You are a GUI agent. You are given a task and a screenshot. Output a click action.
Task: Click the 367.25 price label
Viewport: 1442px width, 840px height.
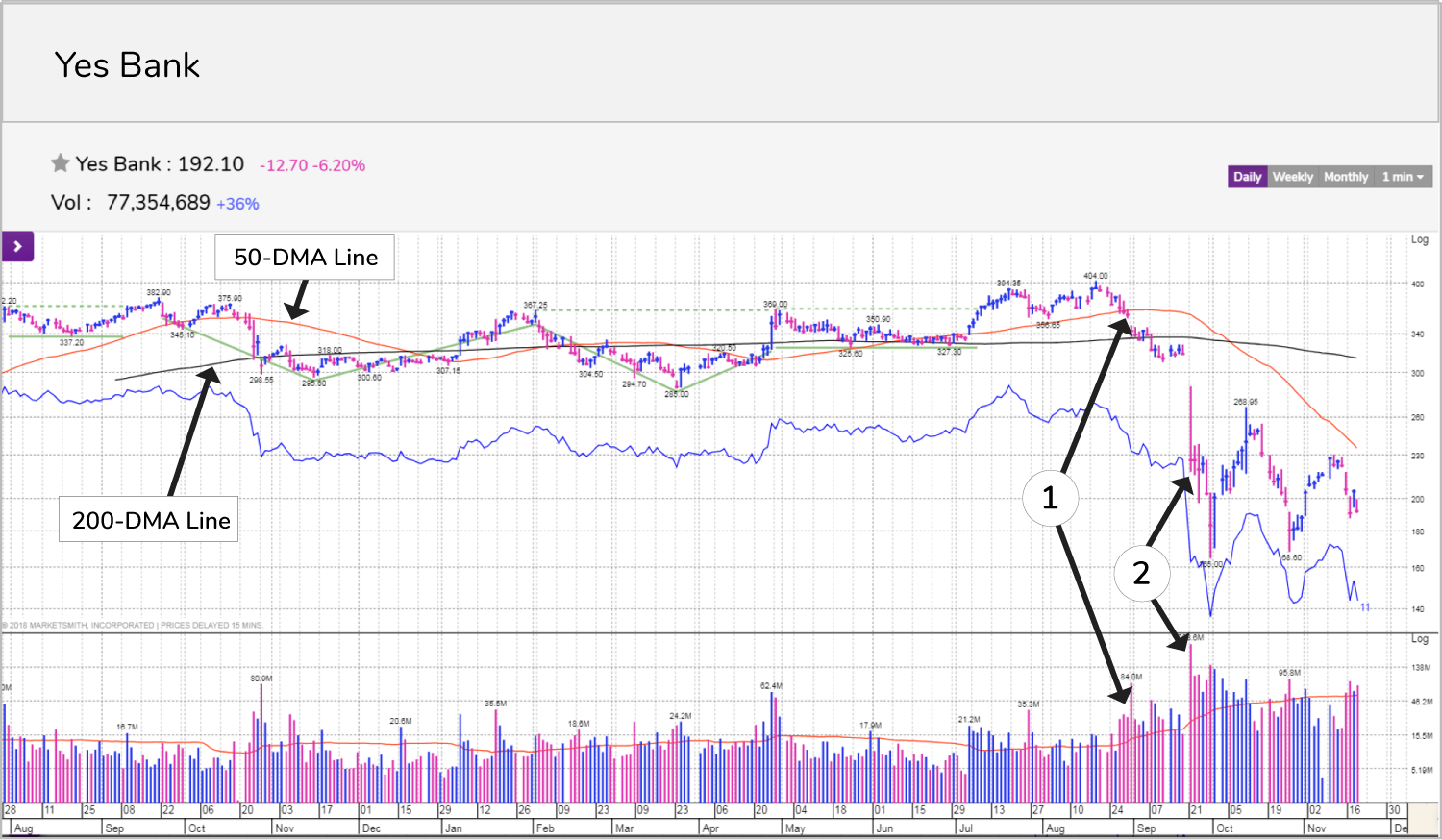(535, 305)
